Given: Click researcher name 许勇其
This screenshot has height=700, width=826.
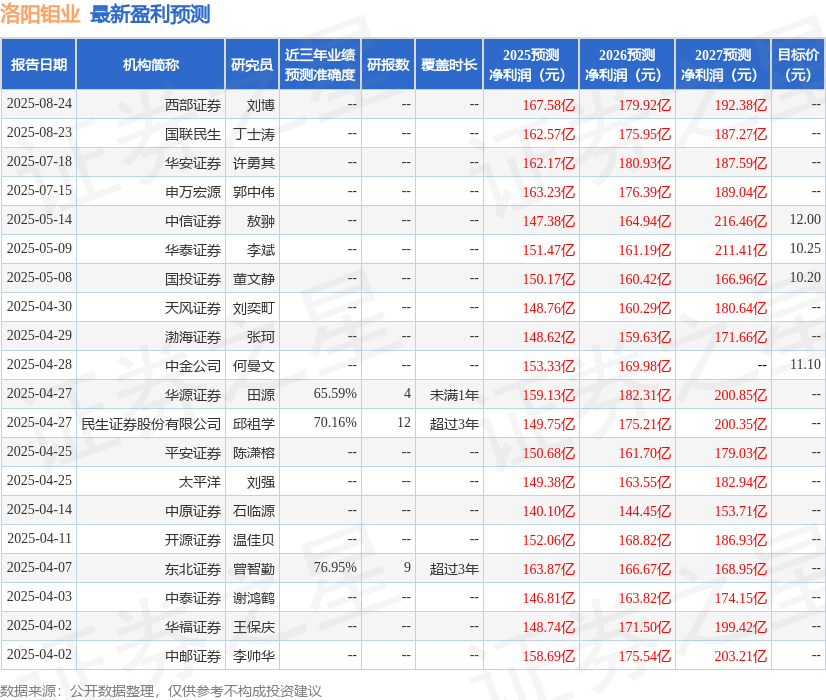Looking at the screenshot, I should 254,163.
